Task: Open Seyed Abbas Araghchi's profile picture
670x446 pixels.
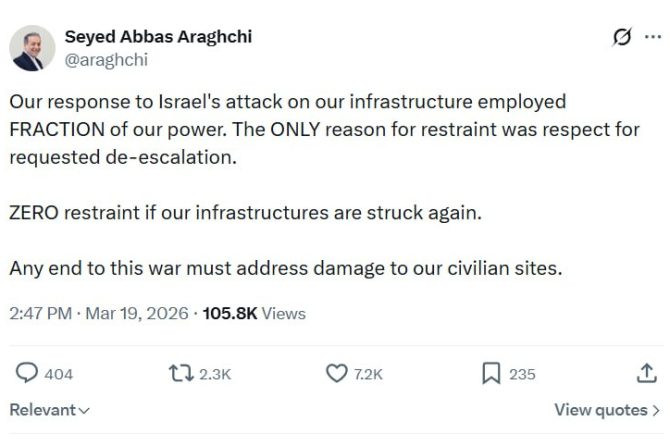Action: [x=32, y=48]
